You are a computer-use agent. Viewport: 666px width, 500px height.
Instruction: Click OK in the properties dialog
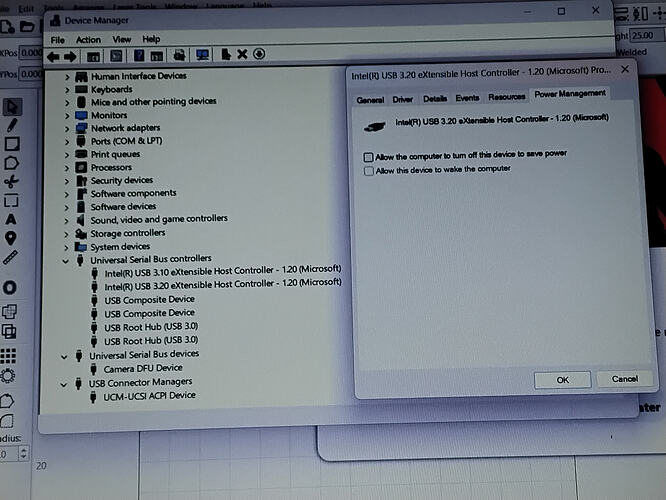562,380
